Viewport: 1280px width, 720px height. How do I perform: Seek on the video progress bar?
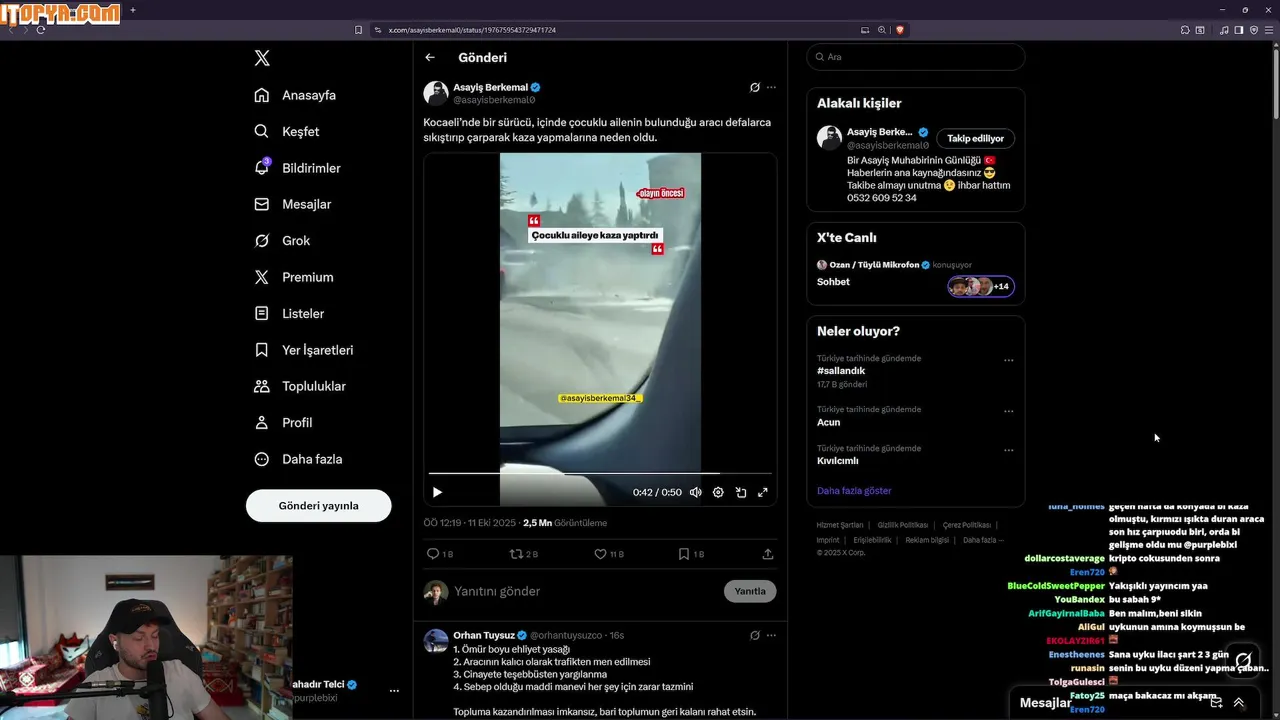pos(600,473)
